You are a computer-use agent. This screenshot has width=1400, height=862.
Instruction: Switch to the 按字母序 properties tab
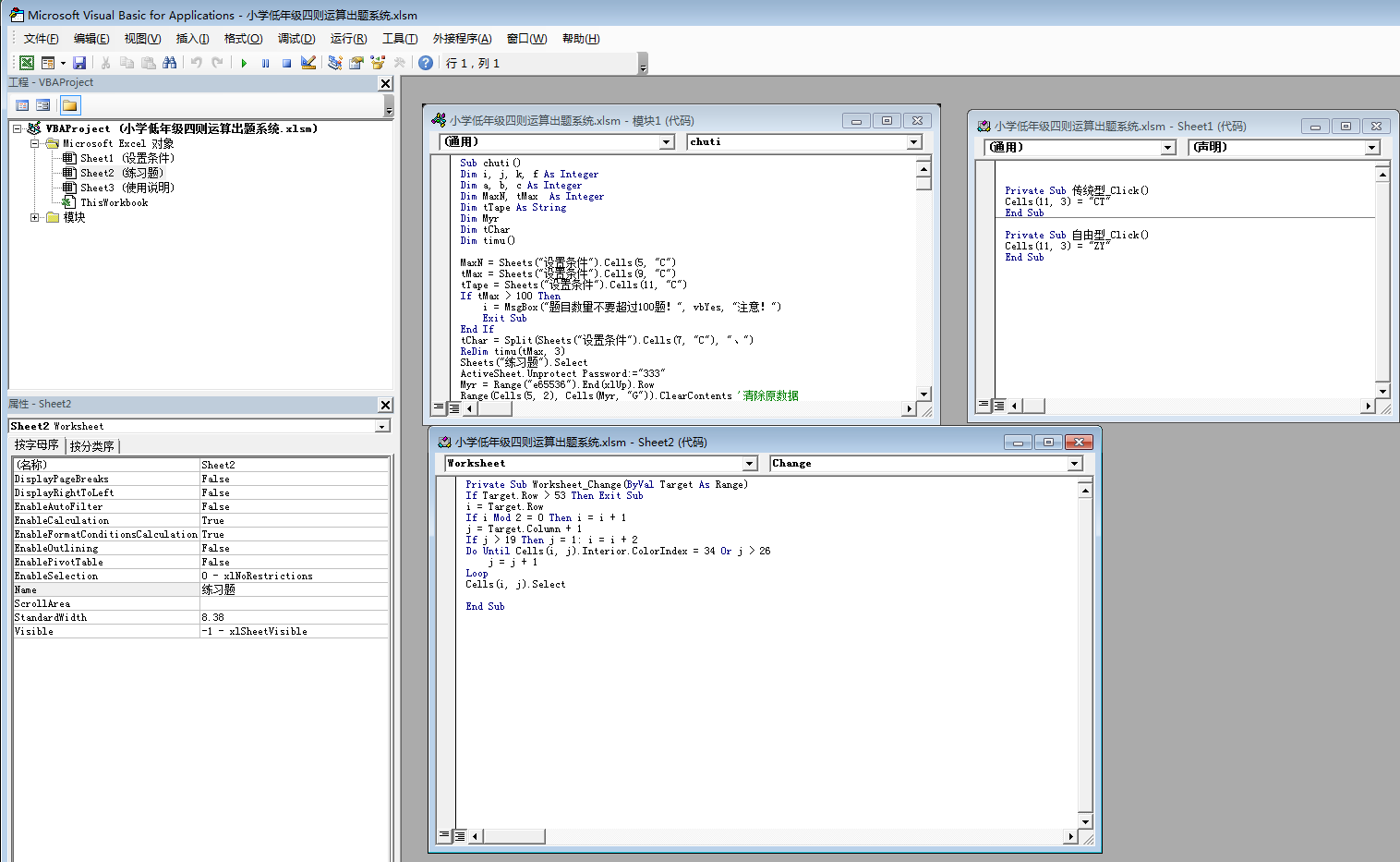37,445
